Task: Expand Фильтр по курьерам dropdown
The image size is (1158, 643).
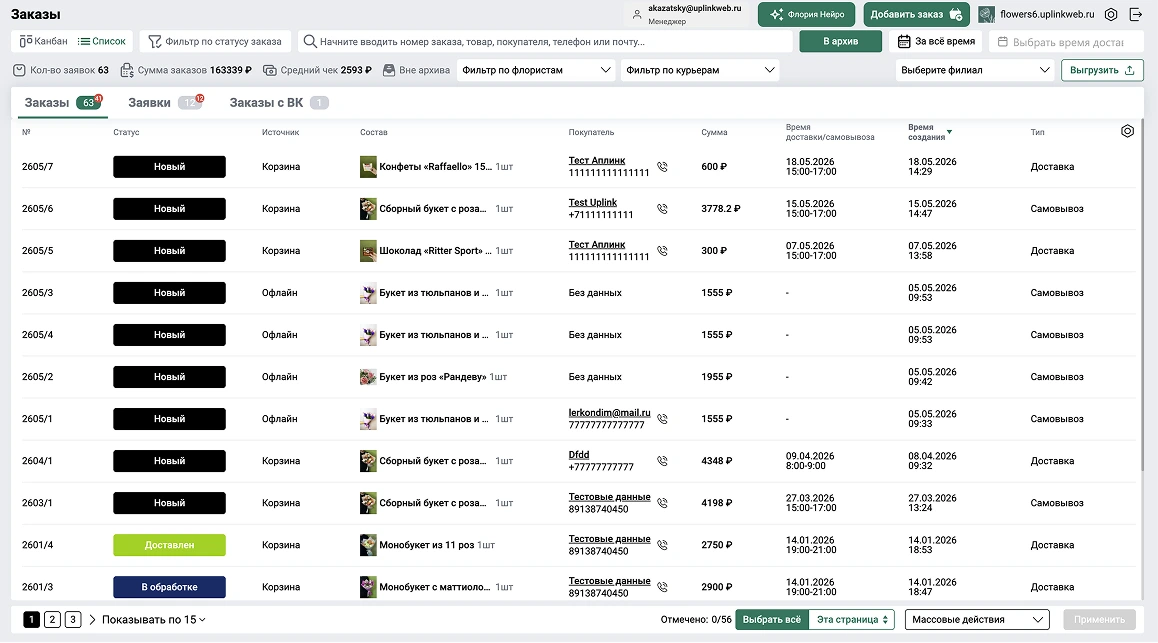Action: 699,70
